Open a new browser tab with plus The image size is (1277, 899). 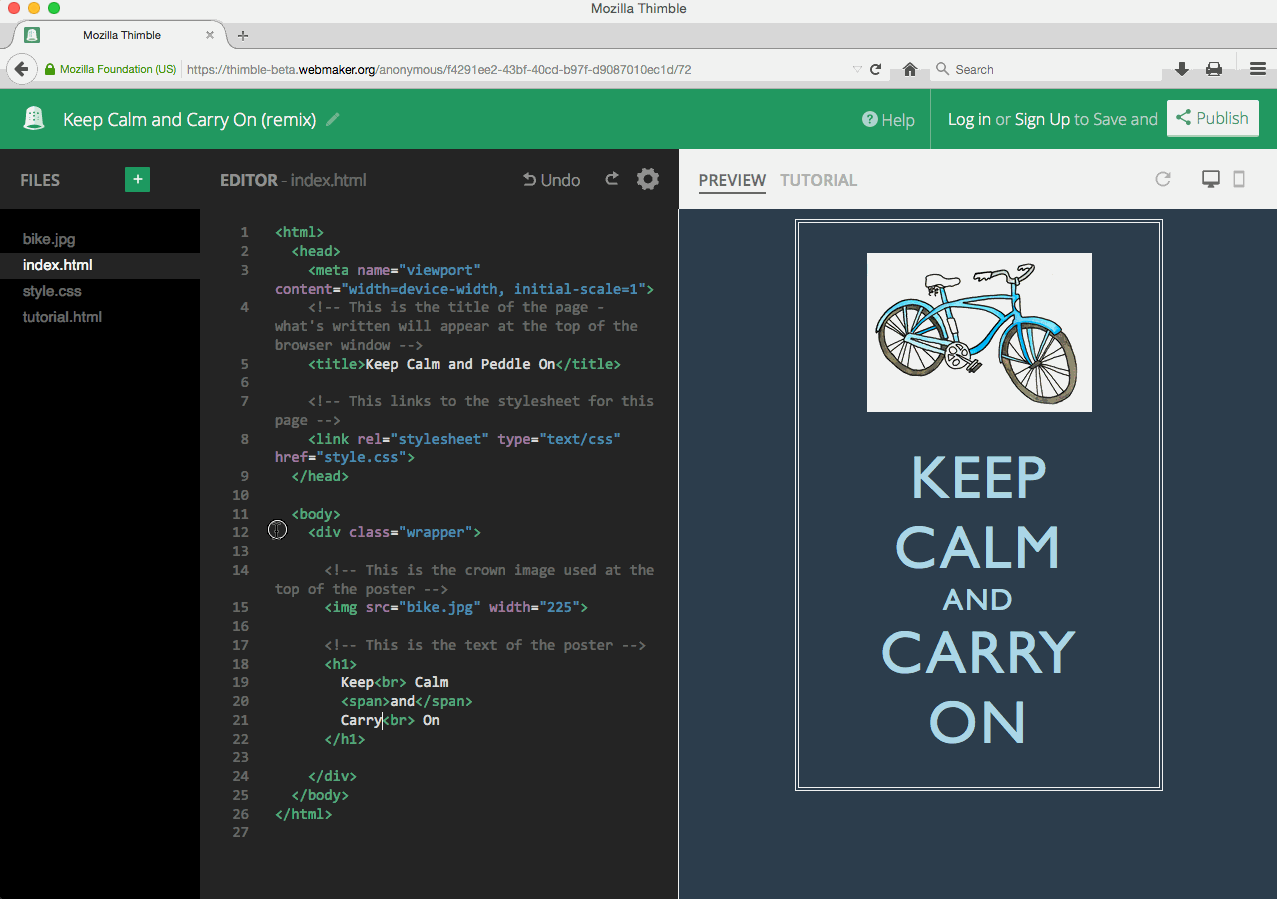[x=243, y=35]
